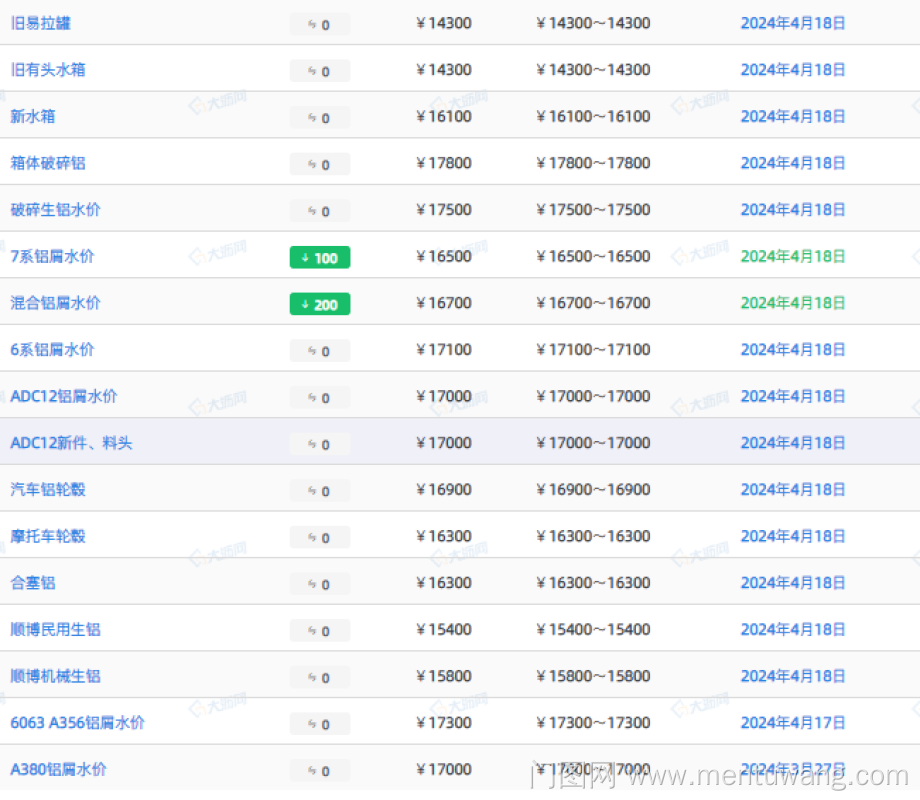Click the green down 100 badge
Image resolution: width=920 pixels, height=800 pixels.
click(320, 258)
